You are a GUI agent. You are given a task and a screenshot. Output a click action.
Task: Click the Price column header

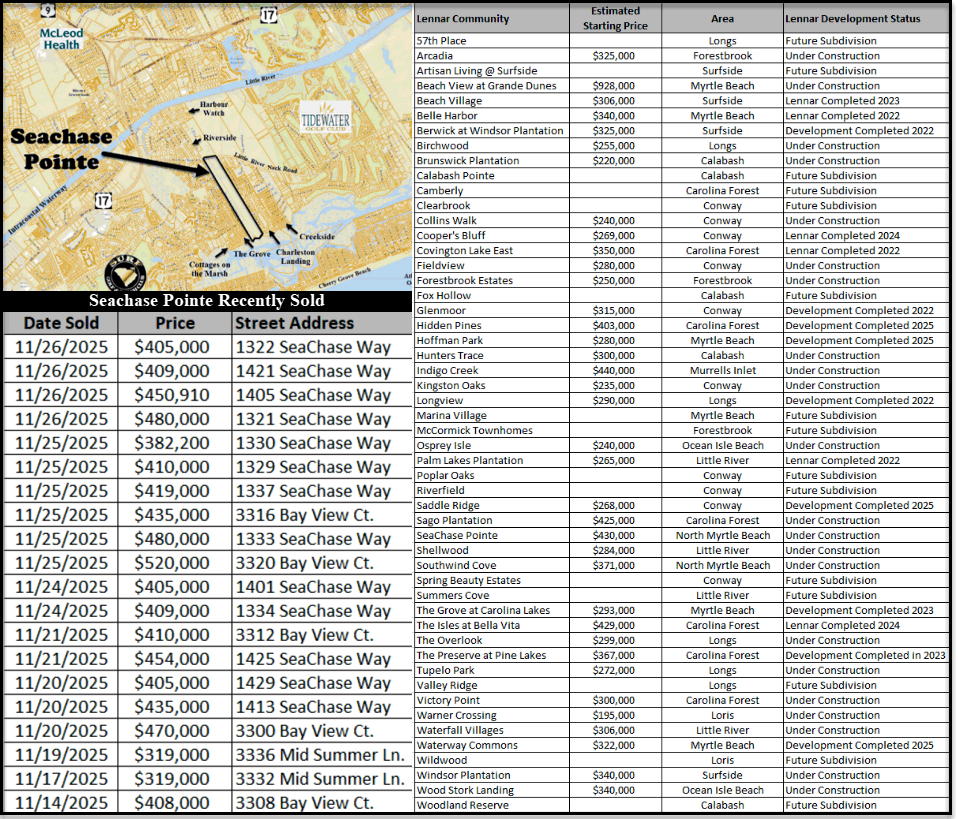click(174, 323)
